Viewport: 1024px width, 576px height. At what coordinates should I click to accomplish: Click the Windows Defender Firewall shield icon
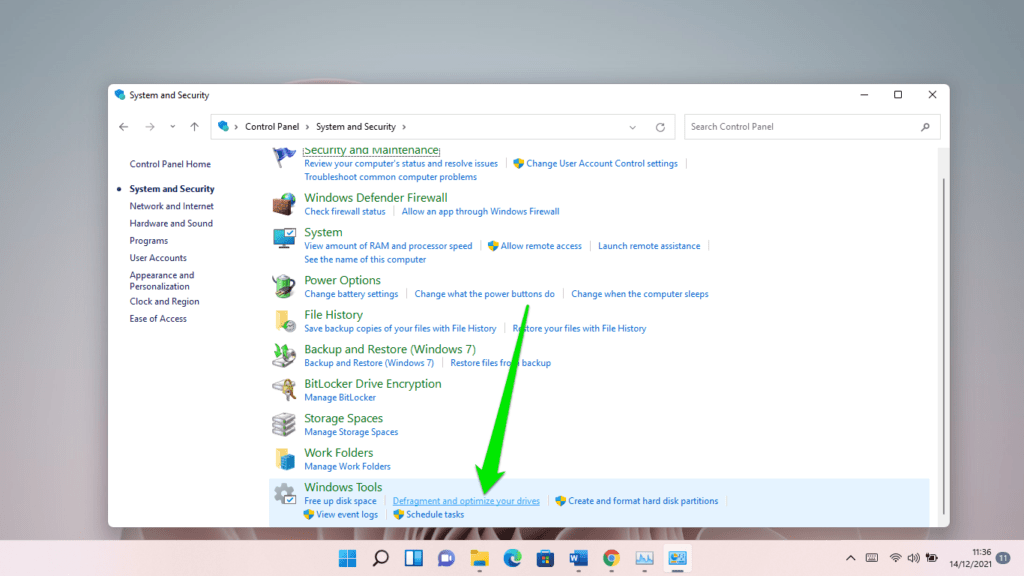[x=283, y=203]
